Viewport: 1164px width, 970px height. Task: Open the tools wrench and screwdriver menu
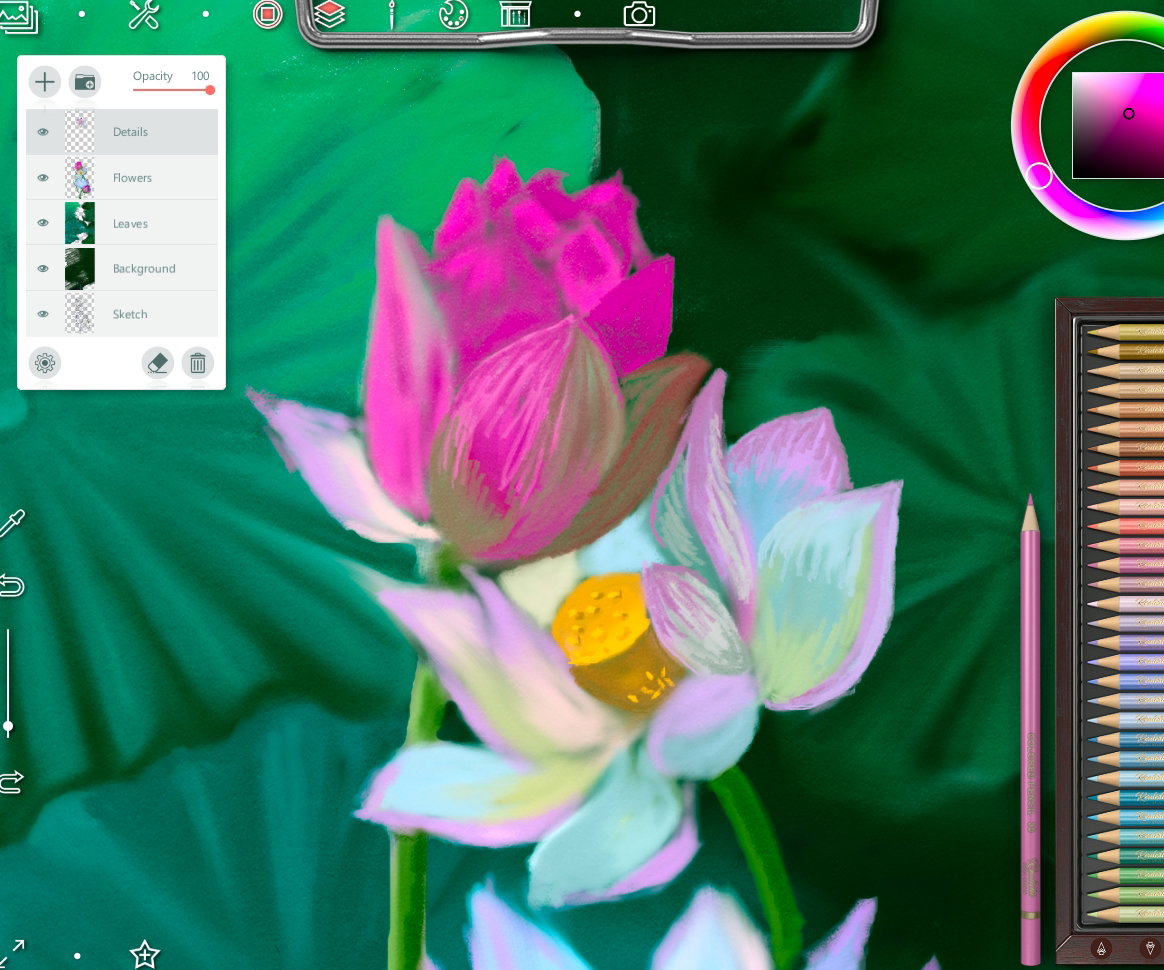(143, 14)
